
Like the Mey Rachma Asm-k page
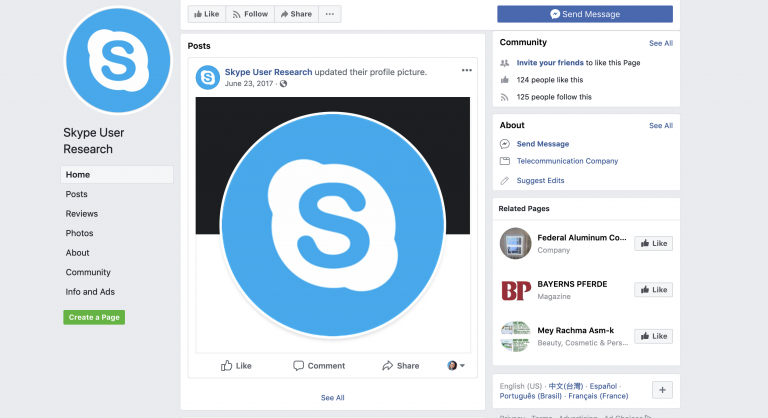653,336
